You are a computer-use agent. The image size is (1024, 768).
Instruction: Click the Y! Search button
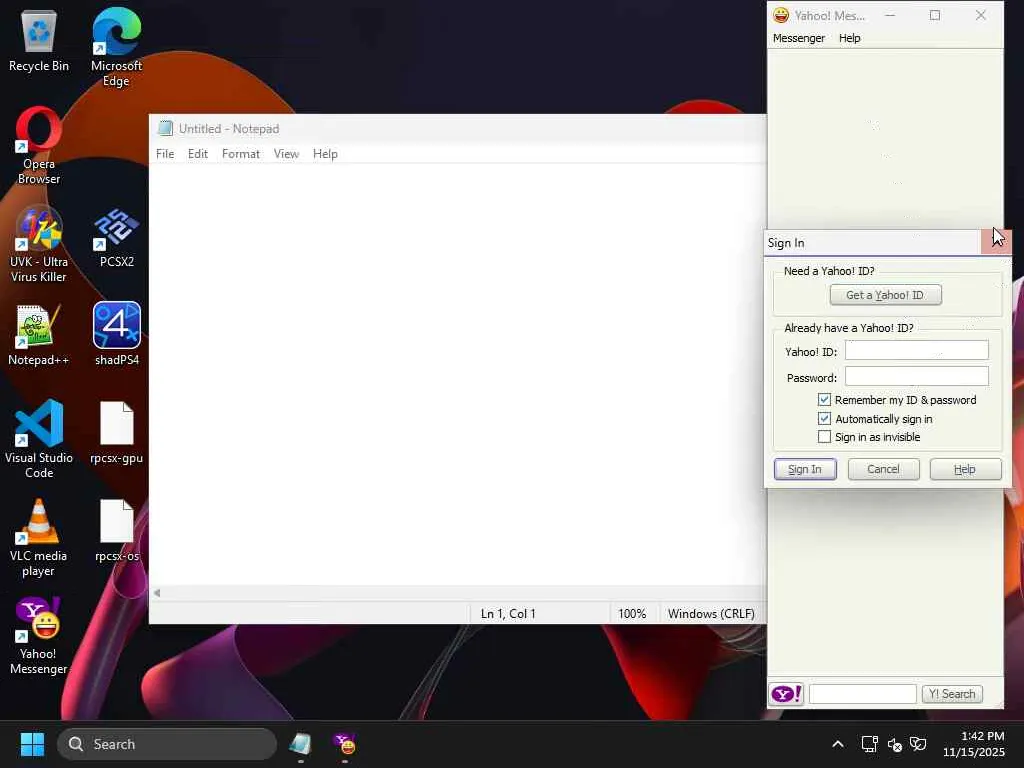[x=952, y=694]
